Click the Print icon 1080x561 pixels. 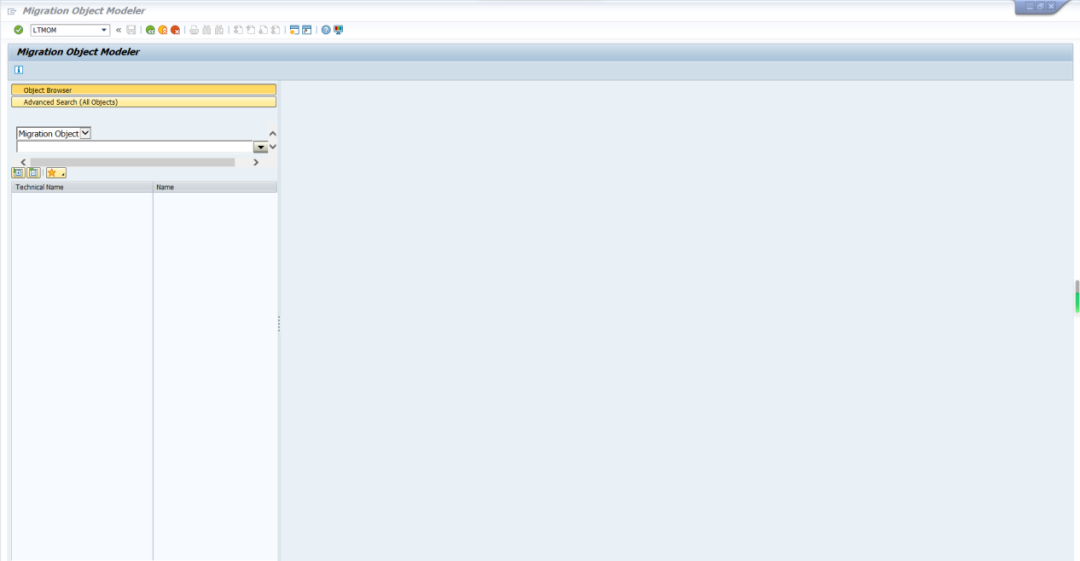(194, 30)
